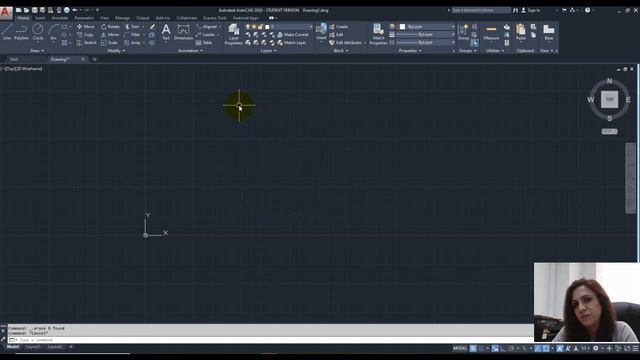Toggle Polar tracking in status bar

(511, 348)
